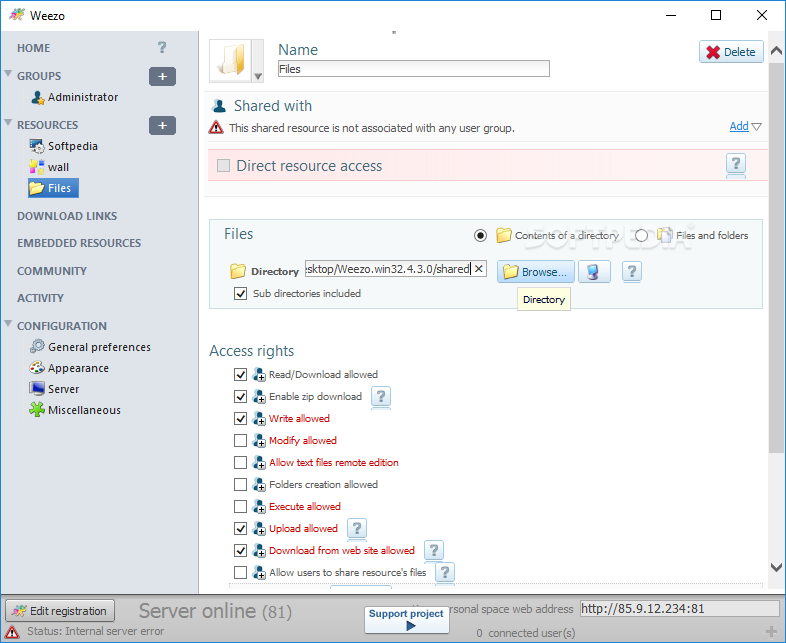Click Support project button

pyautogui.click(x=407, y=619)
